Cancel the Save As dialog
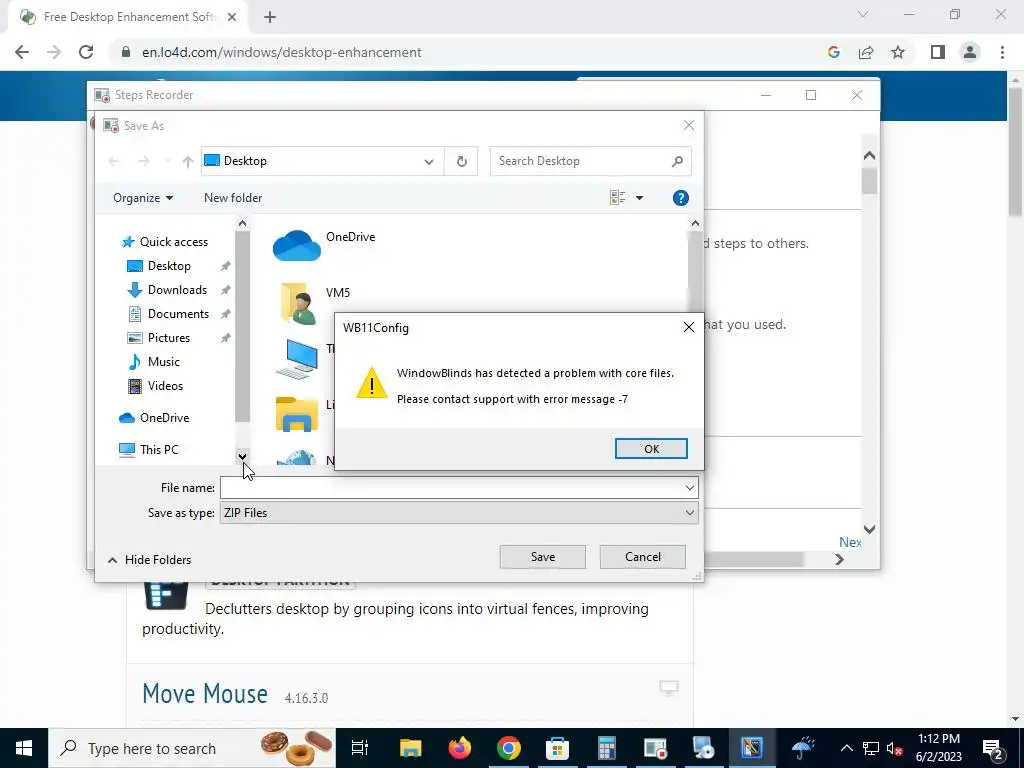 coord(642,556)
